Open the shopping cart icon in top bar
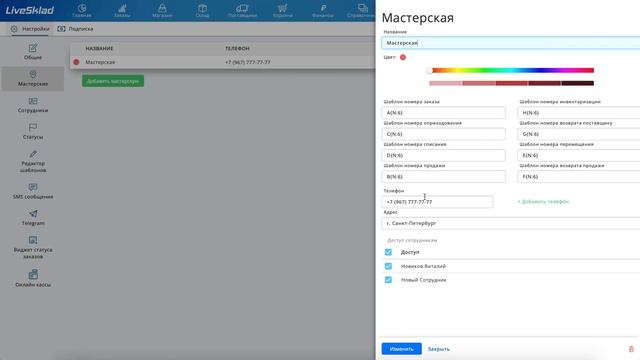The width and height of the screenshot is (640, 360). (x=282, y=11)
